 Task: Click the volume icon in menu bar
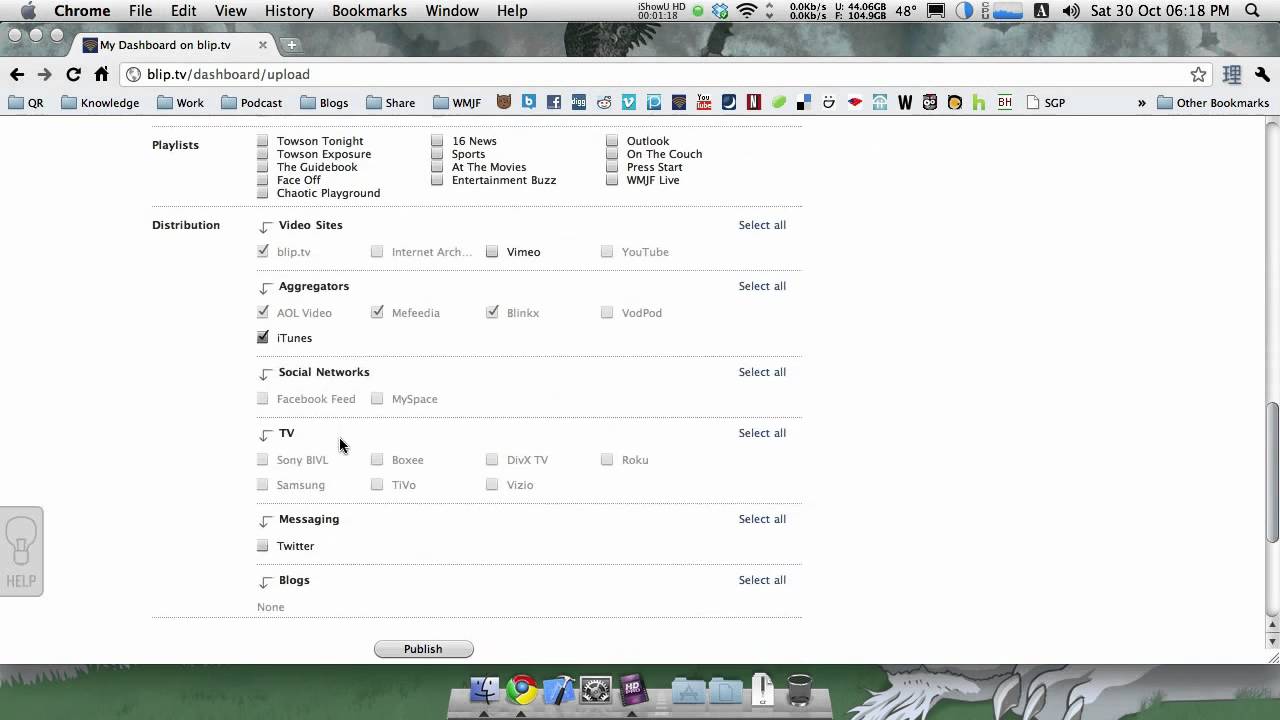point(1071,11)
